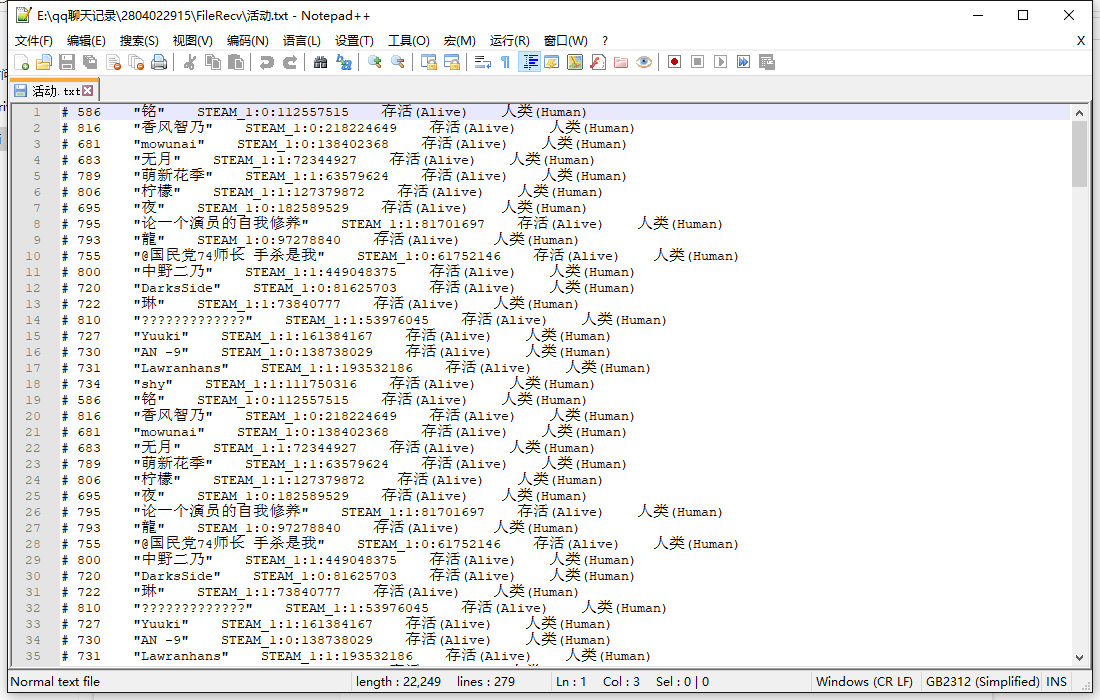The width and height of the screenshot is (1100, 700).
Task: Stop macro recording square button
Action: (697, 62)
